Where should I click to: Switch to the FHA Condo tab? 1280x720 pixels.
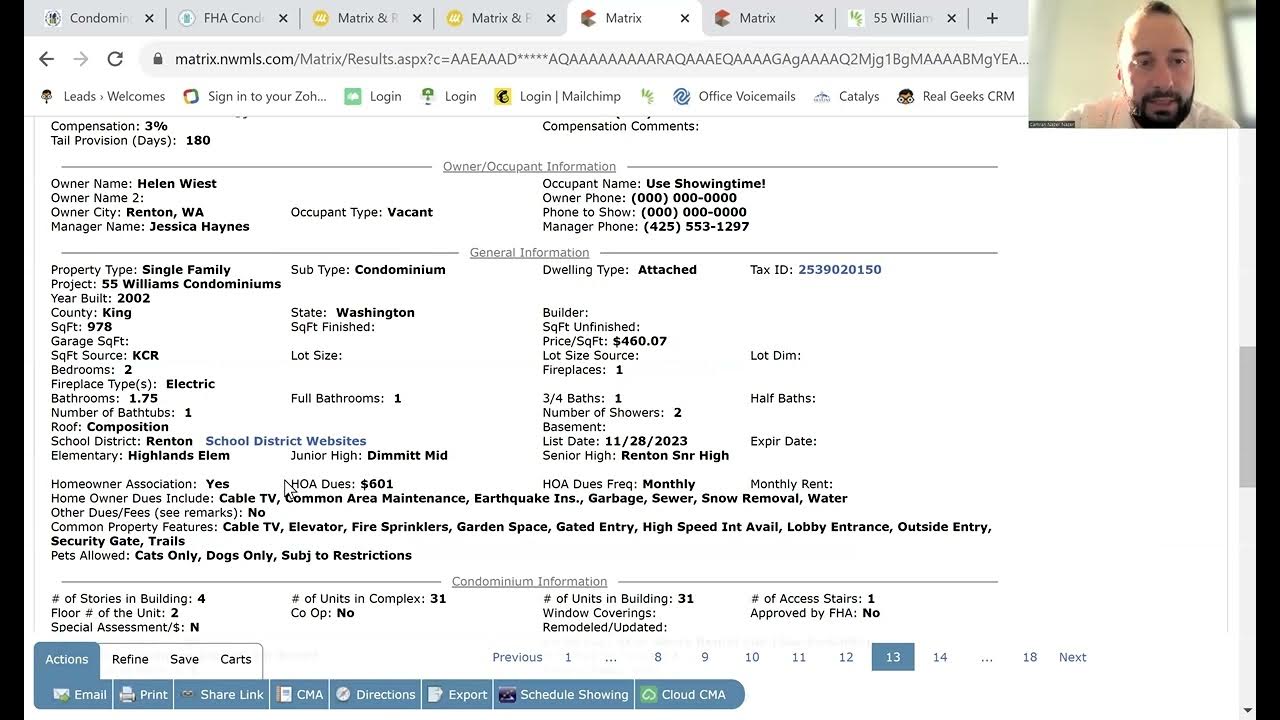click(x=233, y=18)
